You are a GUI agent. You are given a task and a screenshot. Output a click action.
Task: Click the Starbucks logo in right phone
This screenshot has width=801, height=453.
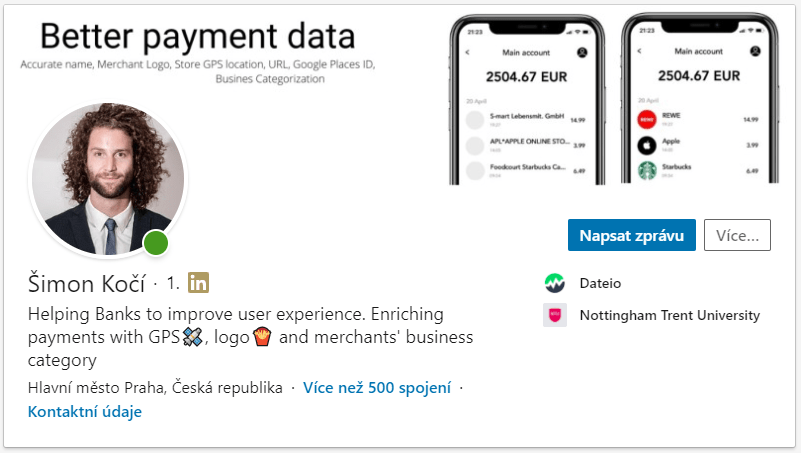(647, 171)
